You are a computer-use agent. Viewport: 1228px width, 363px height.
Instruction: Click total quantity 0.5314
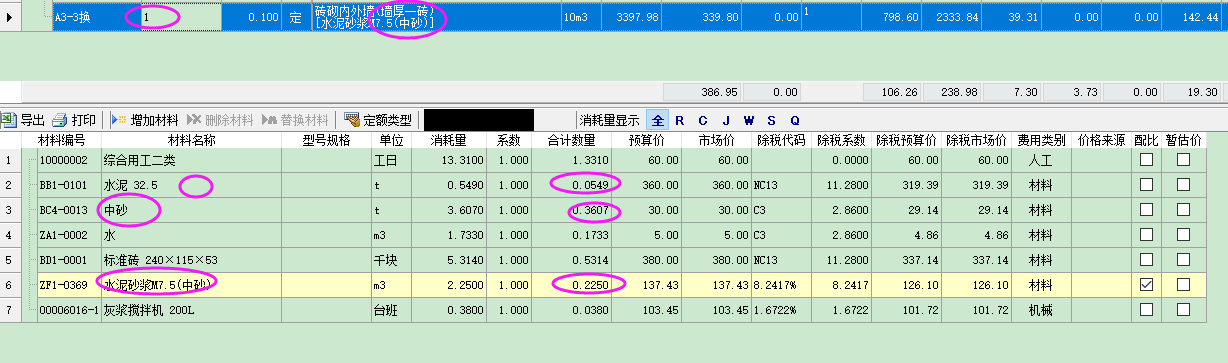click(x=571, y=260)
